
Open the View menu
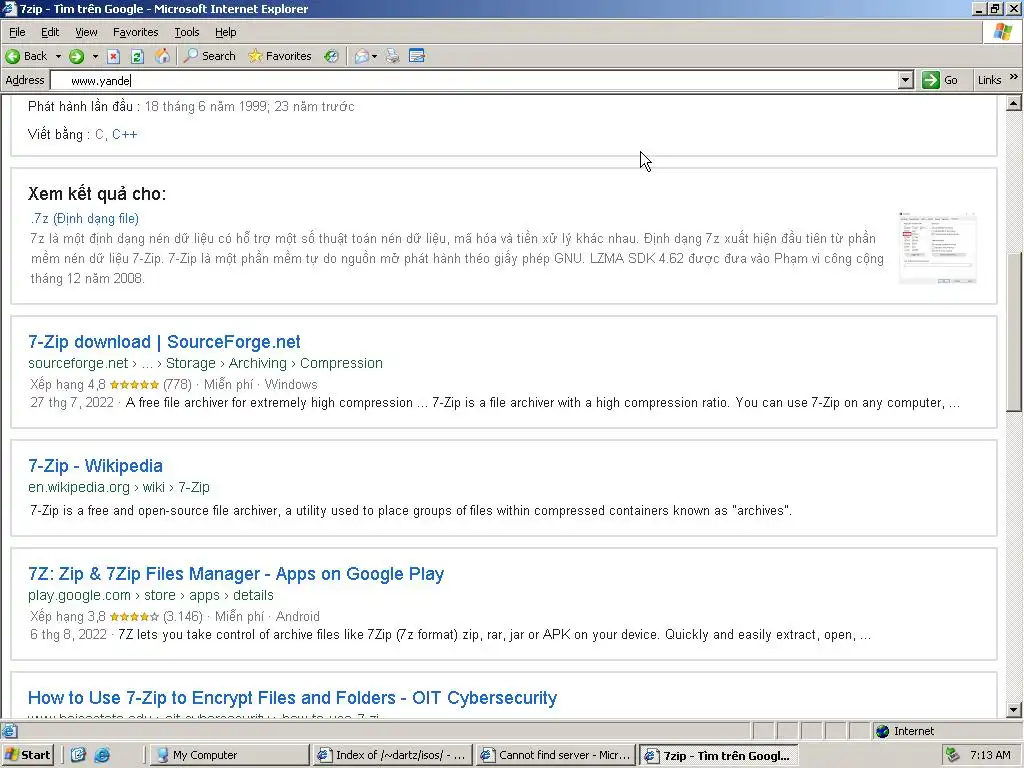click(86, 32)
